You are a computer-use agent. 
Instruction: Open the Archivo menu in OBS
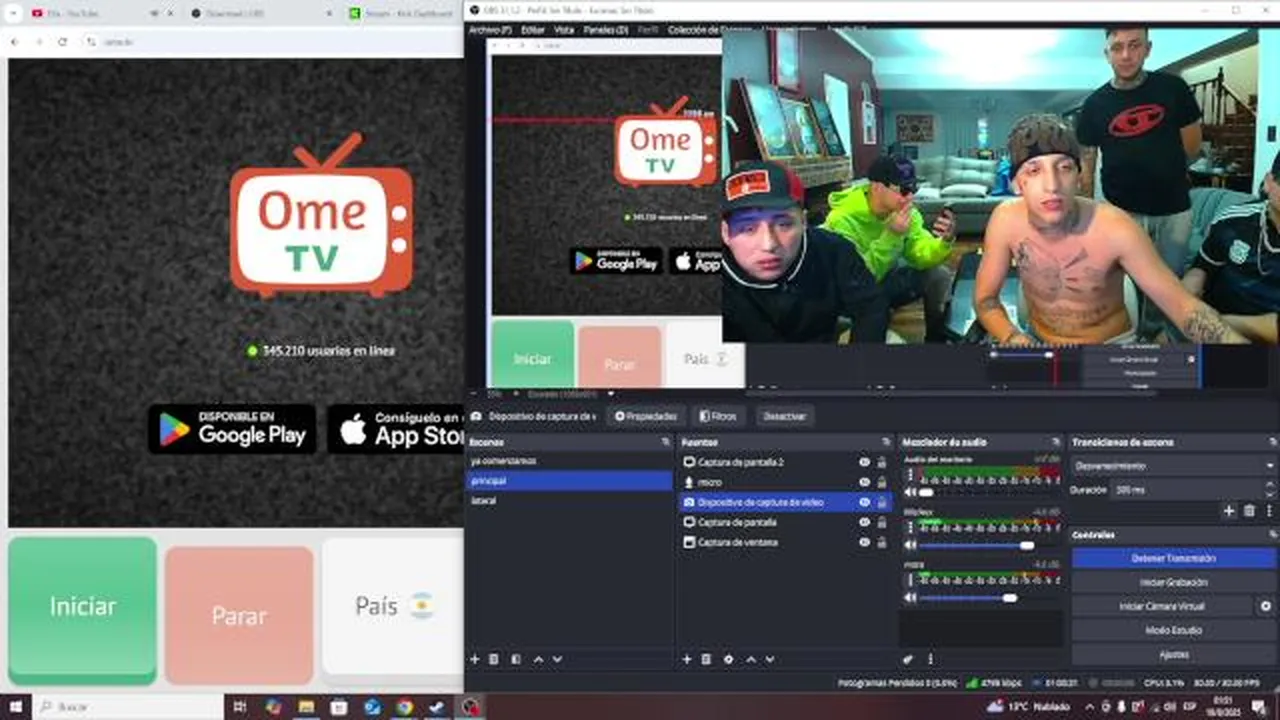490,30
